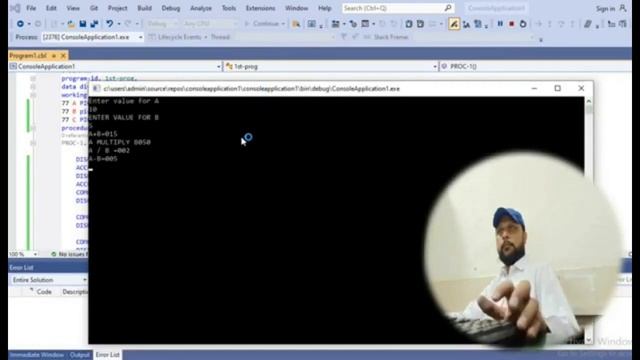Screen dimensions: 640x360
Task: Open the Continue button dropdown arrow
Action: coord(283,24)
